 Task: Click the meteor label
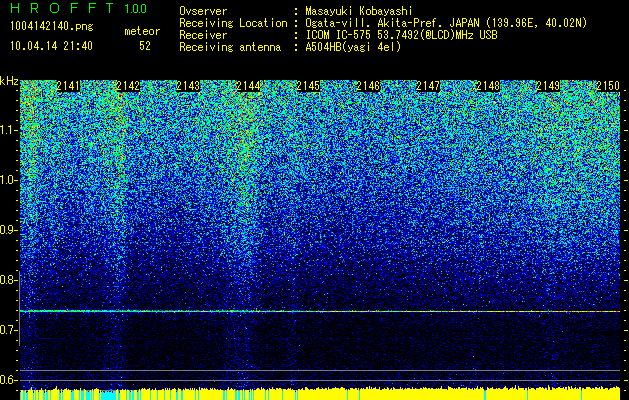pyautogui.click(x=142, y=31)
